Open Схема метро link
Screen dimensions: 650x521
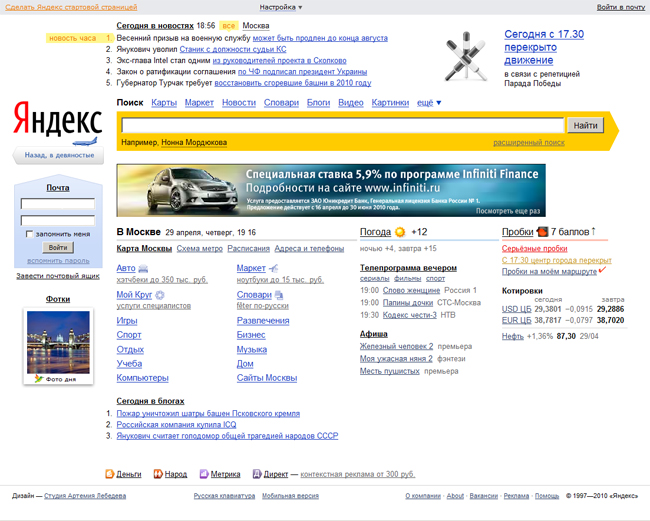(x=199, y=249)
